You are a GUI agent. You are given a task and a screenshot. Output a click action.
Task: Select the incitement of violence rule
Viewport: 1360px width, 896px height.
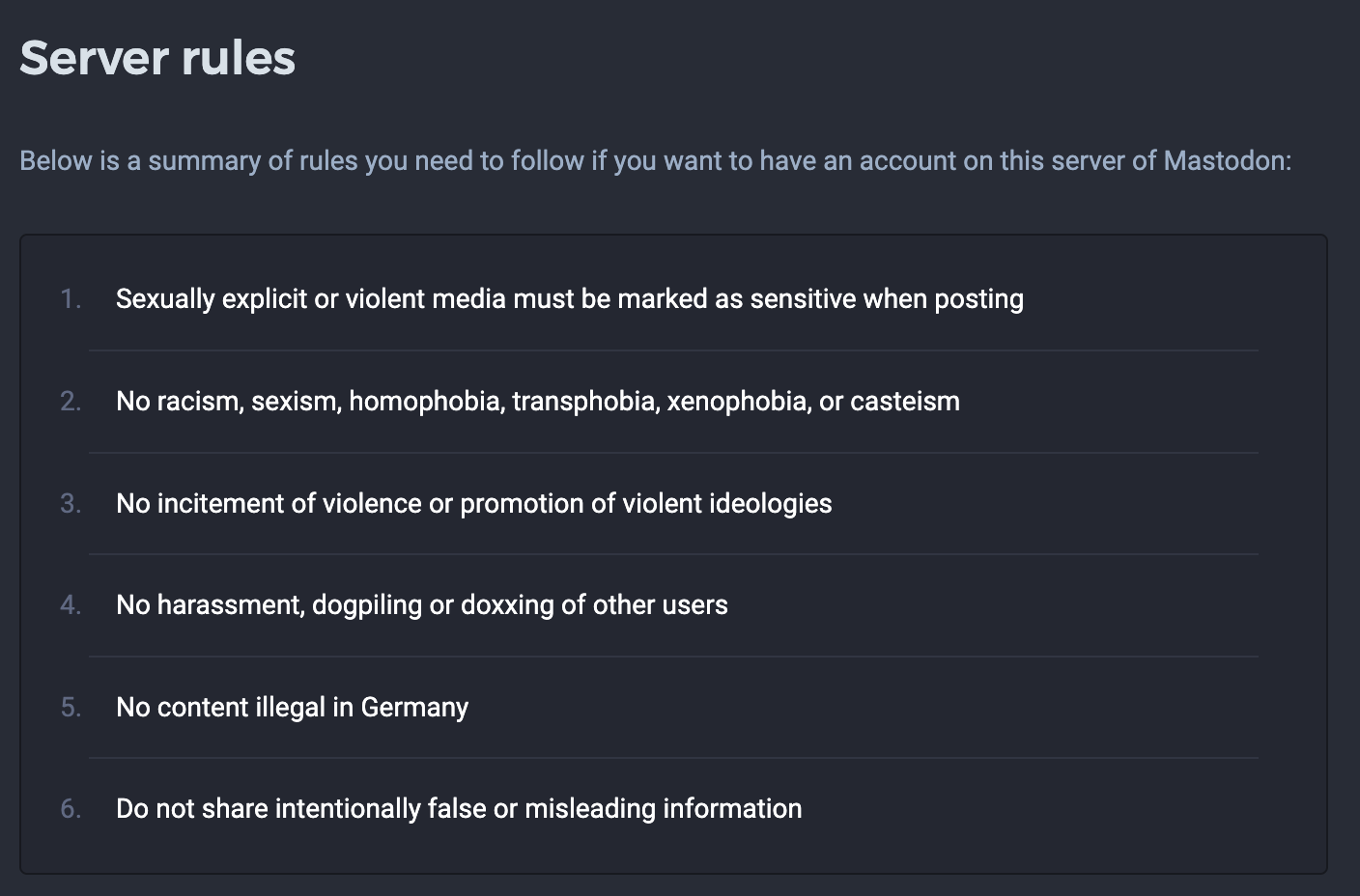pyautogui.click(x=473, y=504)
